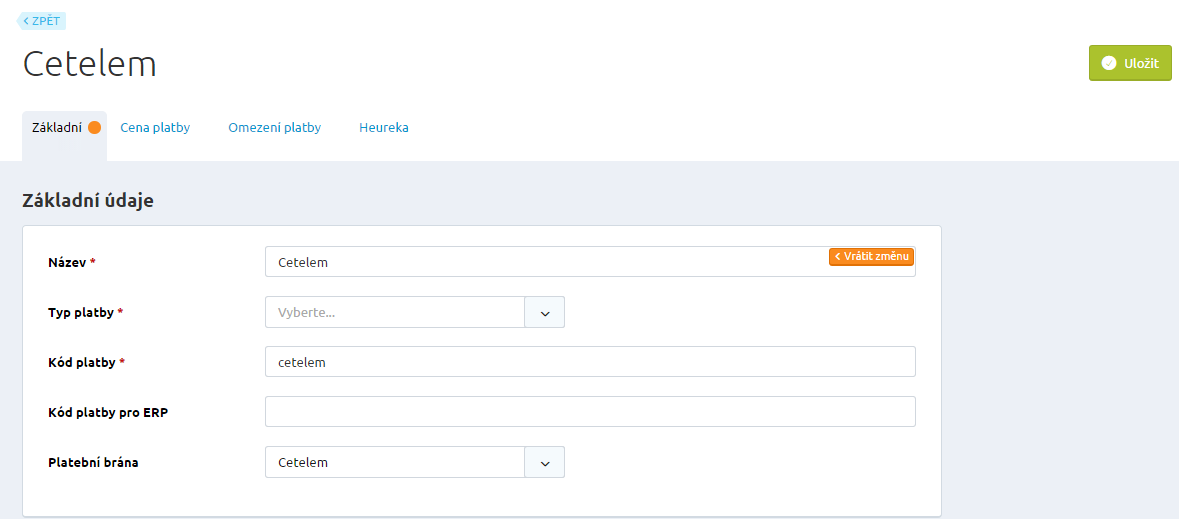Revert the name with Vrátit změnu

pos(871,256)
